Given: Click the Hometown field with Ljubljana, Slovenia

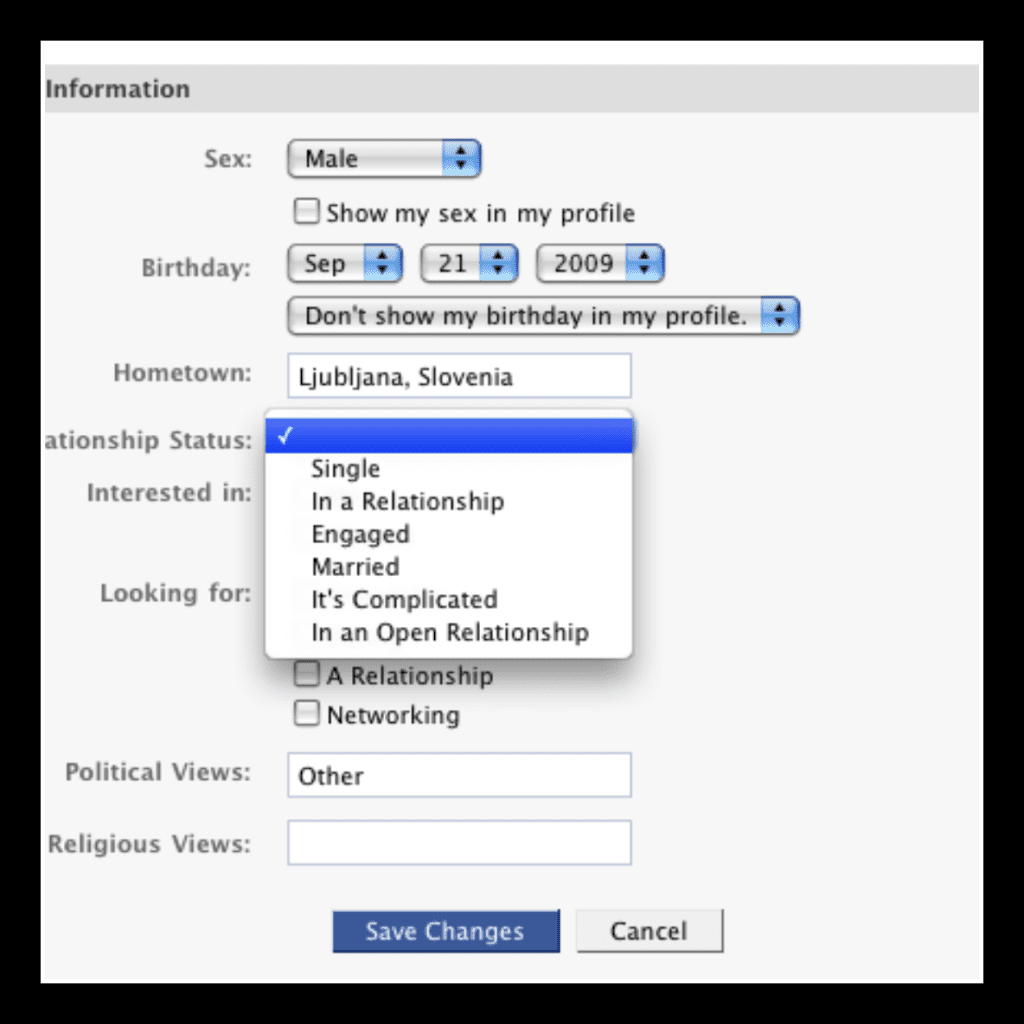Looking at the screenshot, I should (x=459, y=376).
